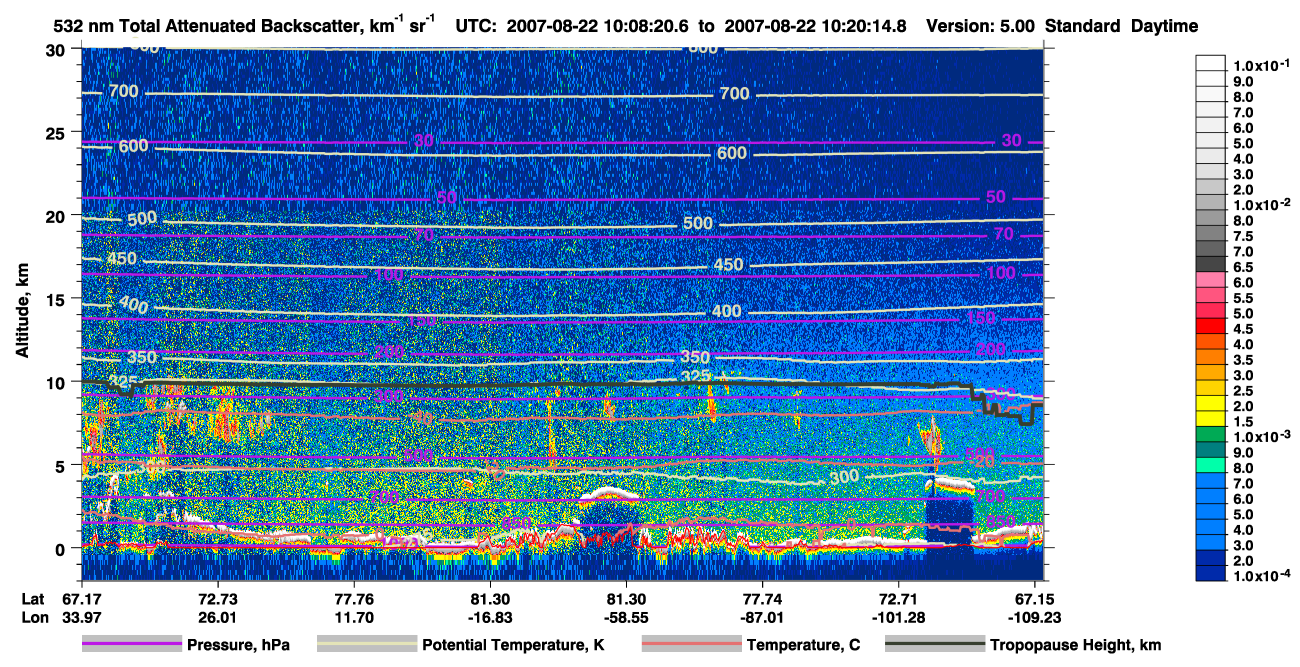Click longitude value '11.70'
This screenshot has height=667, width=1300.
(353, 616)
